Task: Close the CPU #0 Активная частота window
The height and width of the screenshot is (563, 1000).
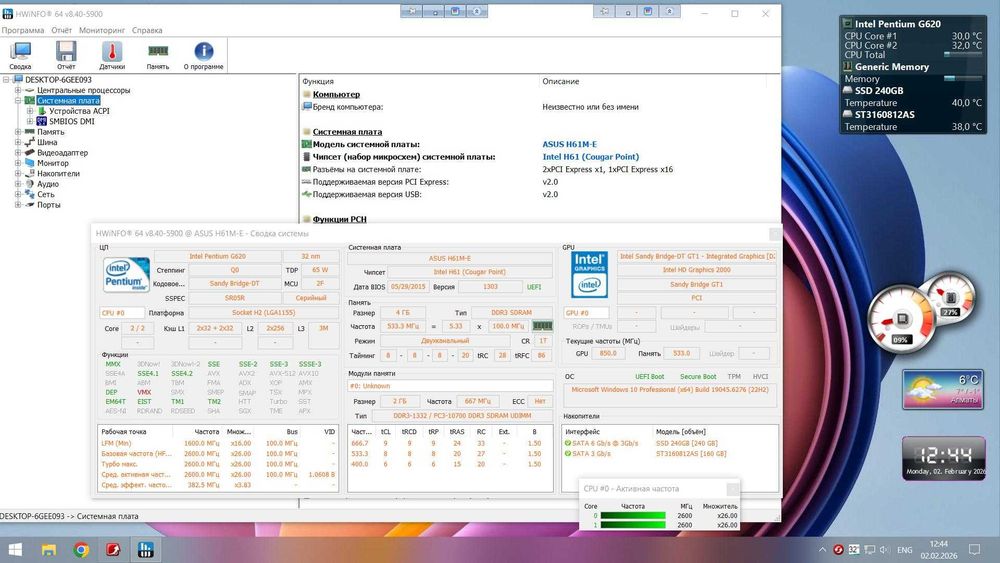Action: 733,488
